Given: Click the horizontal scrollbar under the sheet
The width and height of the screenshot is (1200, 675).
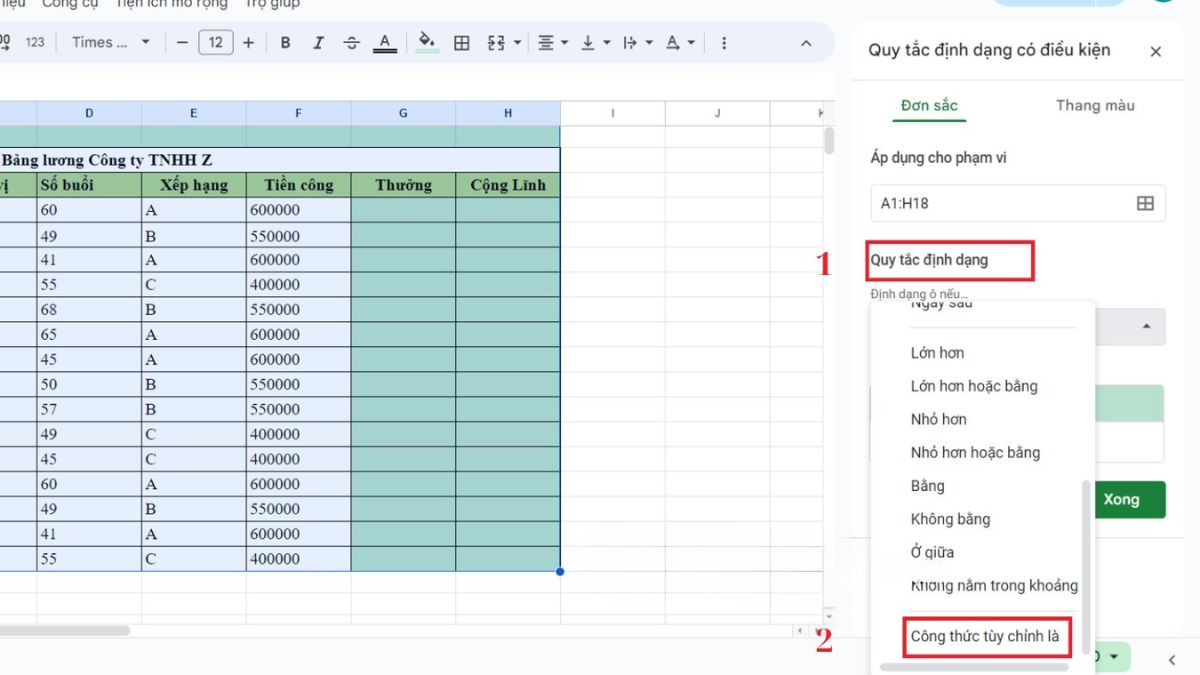Looking at the screenshot, I should 65,631.
